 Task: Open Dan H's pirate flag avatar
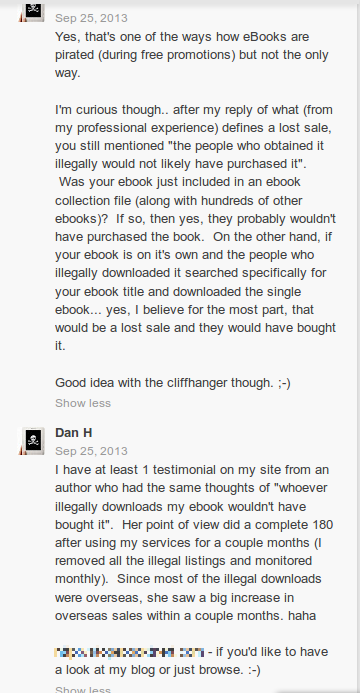tap(32, 441)
